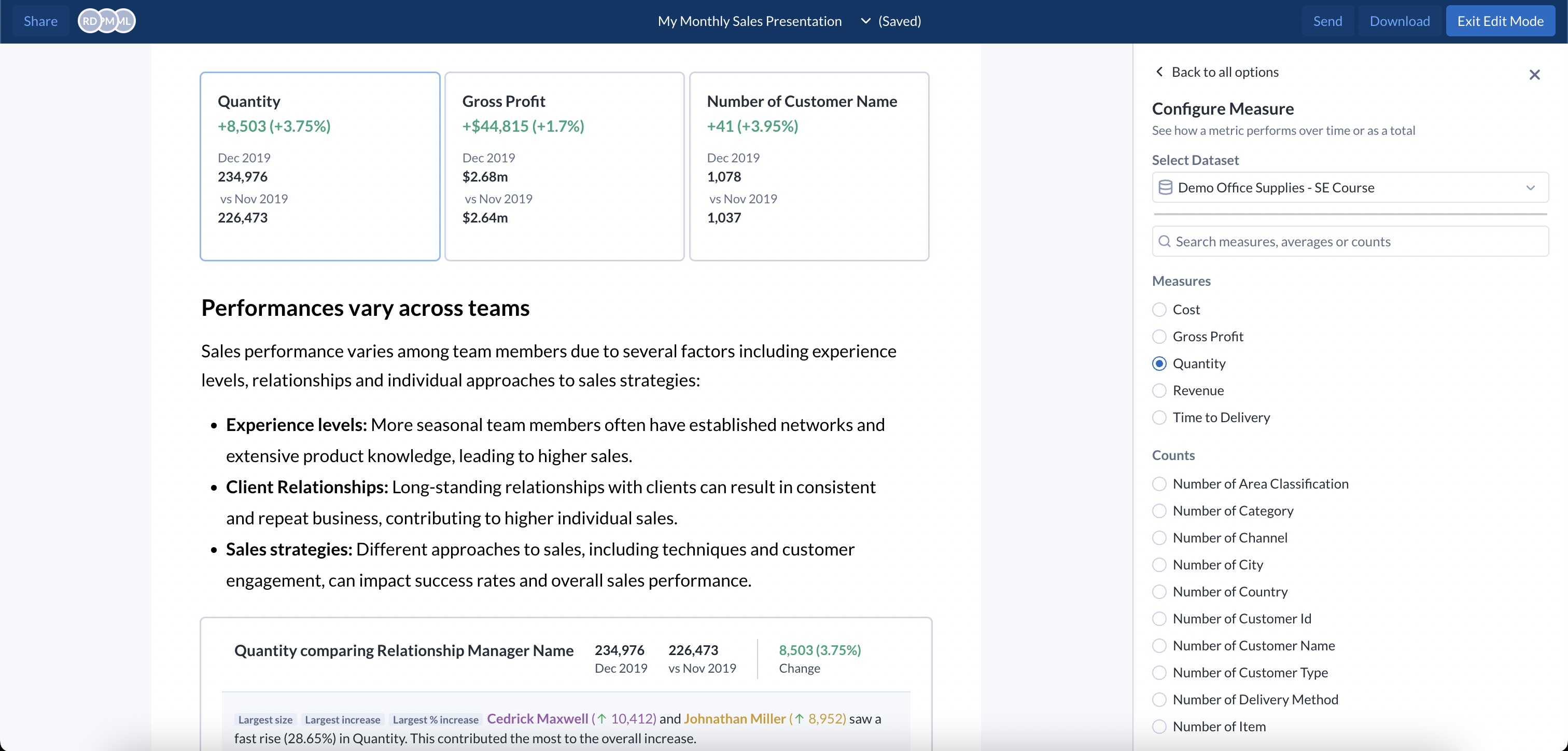Open the Demo Office Supplies dataset dropdown

(1350, 188)
